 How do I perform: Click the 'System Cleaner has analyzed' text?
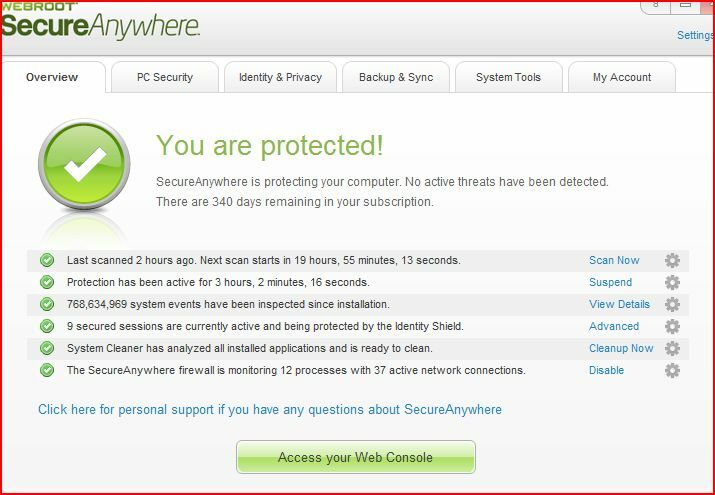(x=249, y=348)
